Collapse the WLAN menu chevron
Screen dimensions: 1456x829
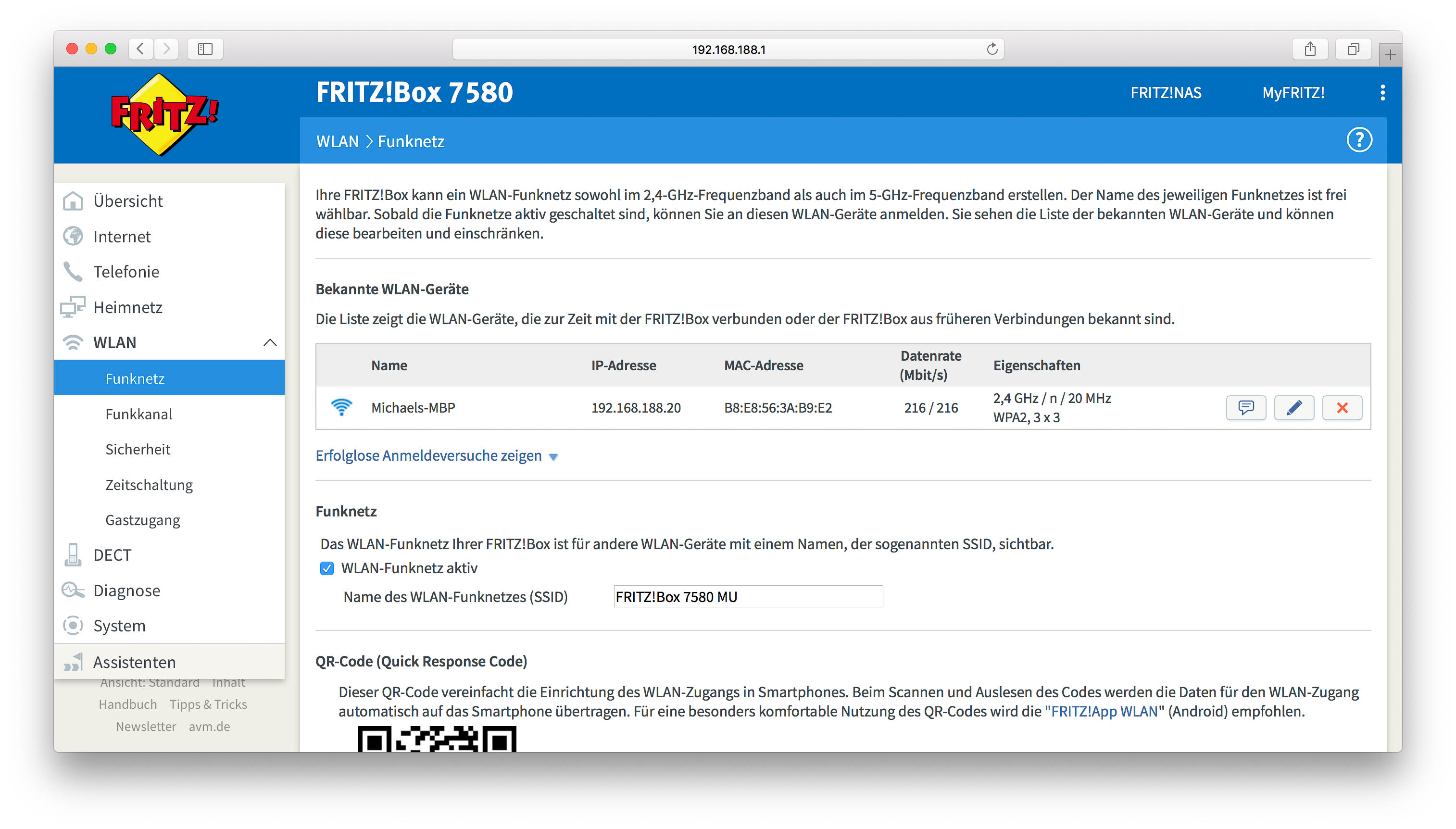pyautogui.click(x=270, y=343)
